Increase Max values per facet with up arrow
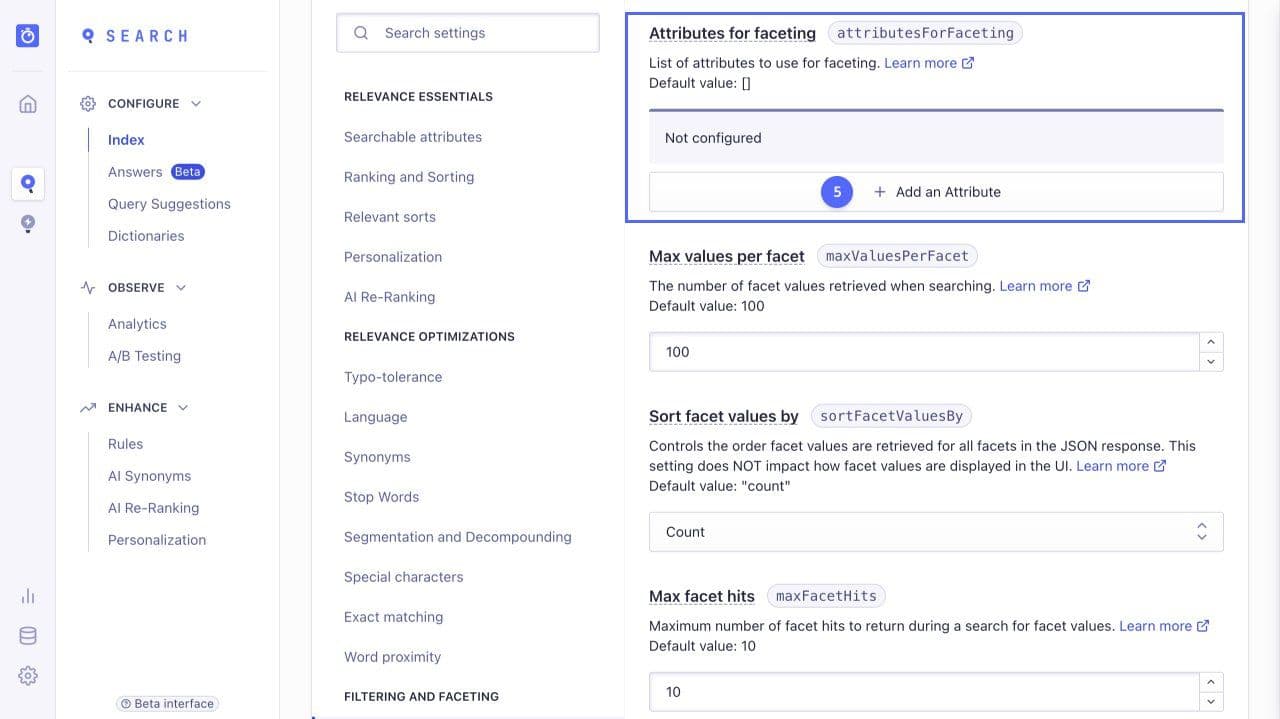Image resolution: width=1280 pixels, height=719 pixels. tap(1211, 342)
